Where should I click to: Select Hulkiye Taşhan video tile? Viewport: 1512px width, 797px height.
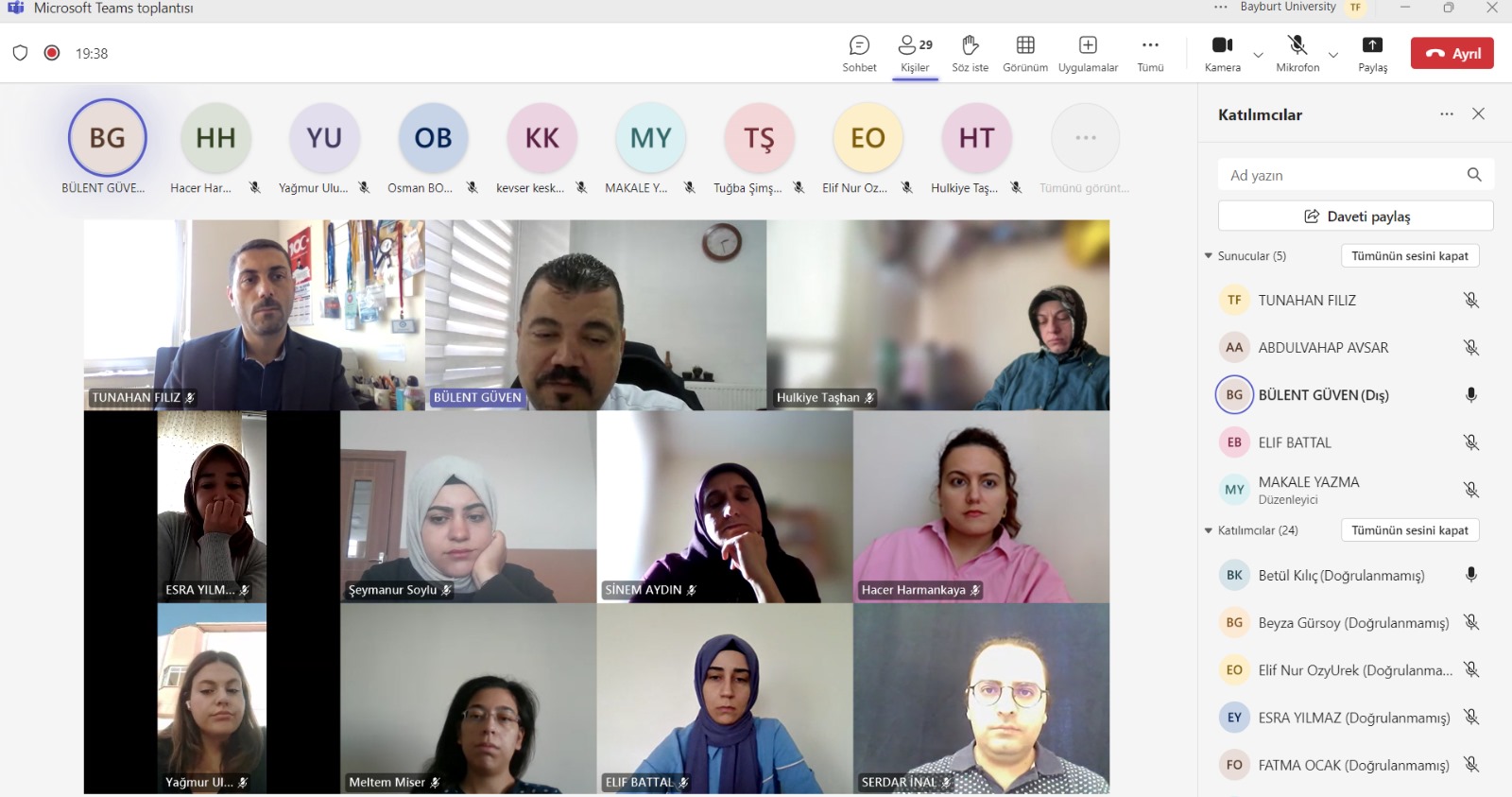point(937,315)
